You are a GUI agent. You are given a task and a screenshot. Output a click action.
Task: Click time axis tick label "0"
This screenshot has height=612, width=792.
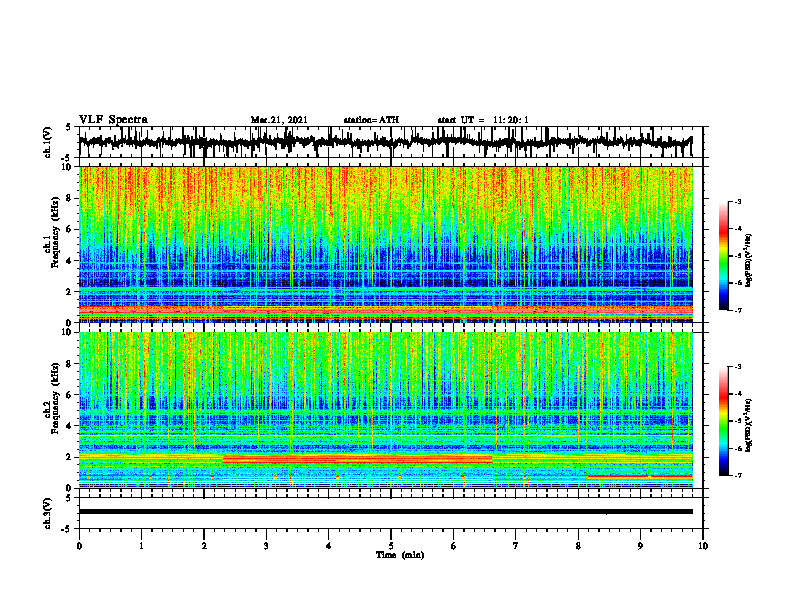click(79, 546)
